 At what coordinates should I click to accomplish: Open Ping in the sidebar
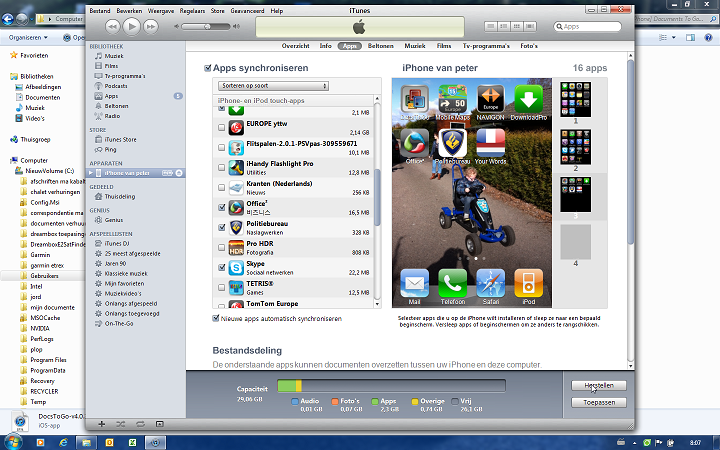click(x=110, y=150)
